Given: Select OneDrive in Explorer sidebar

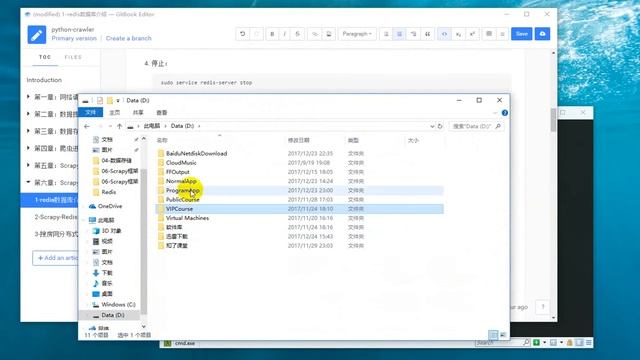Looking at the screenshot, I should pyautogui.click(x=110, y=206).
